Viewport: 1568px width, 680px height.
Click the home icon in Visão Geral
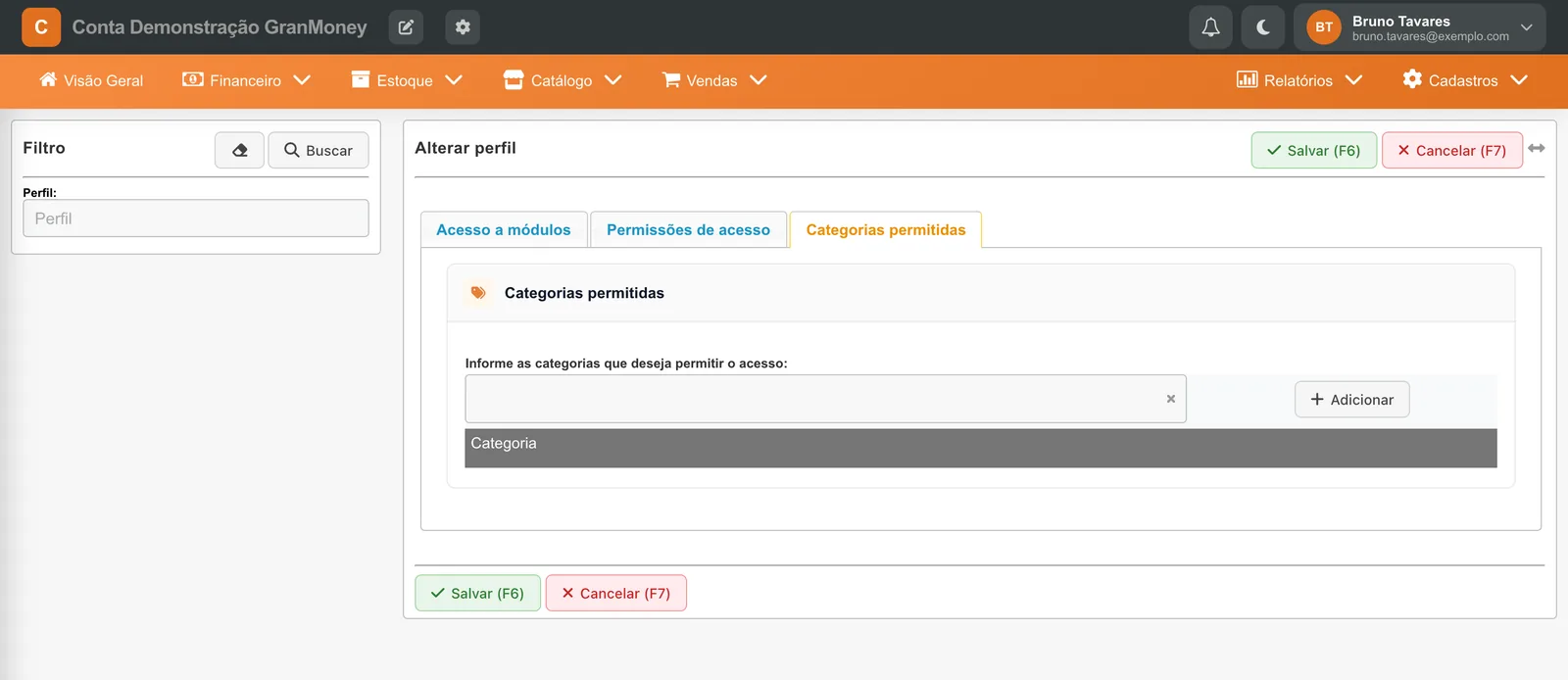tap(48, 79)
